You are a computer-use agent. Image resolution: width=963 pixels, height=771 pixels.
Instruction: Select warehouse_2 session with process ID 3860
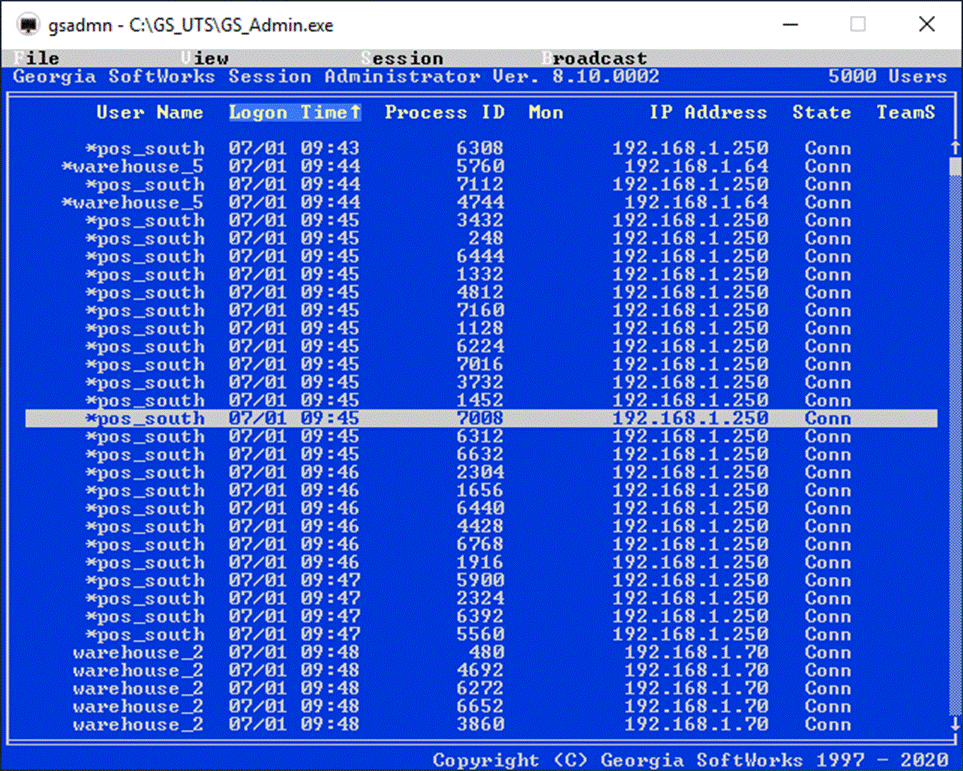[x=482, y=725]
